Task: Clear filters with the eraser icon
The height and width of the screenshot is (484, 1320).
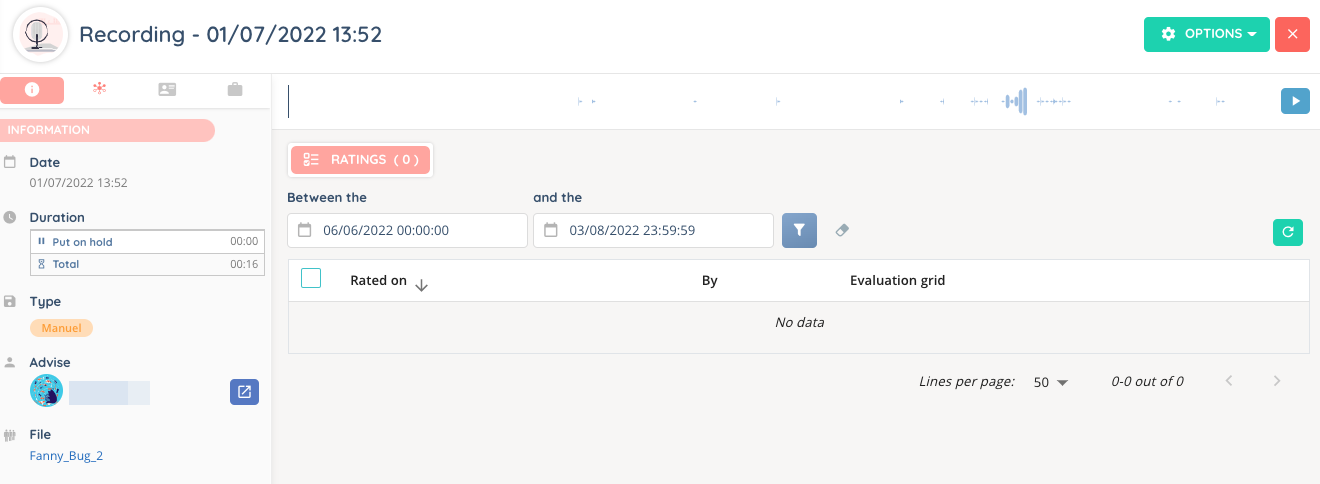Action: point(841,230)
